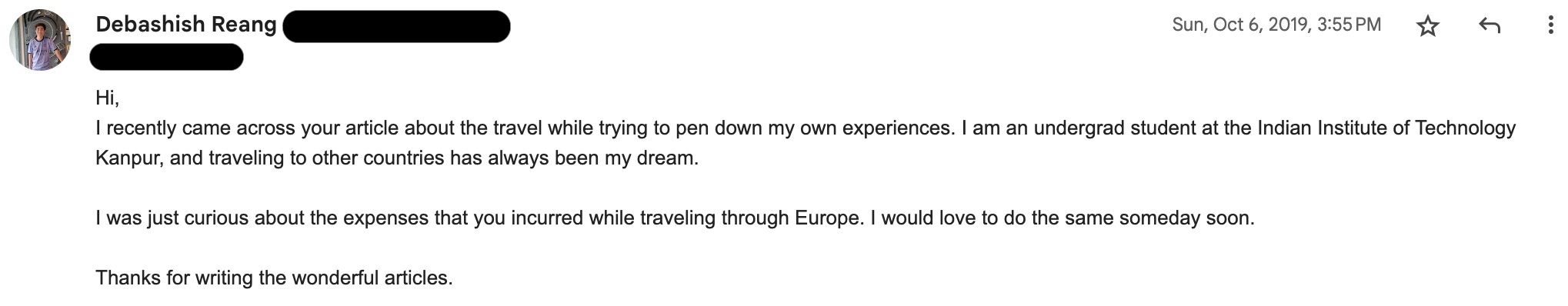
Task: Click the 'Hi,' greeting line
Action: coord(107,98)
